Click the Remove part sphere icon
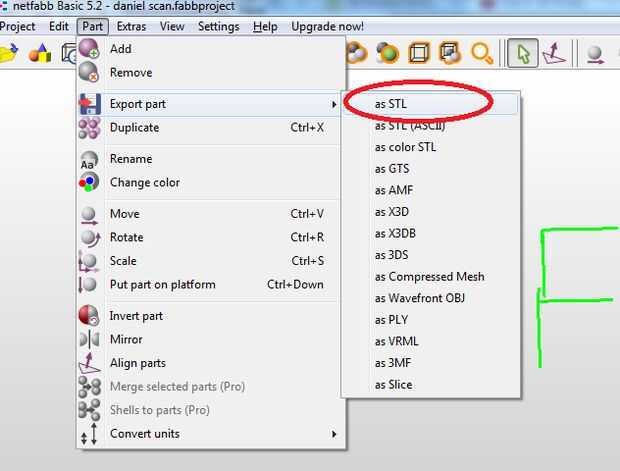Viewport: 620px width, 471px height. [x=89, y=72]
